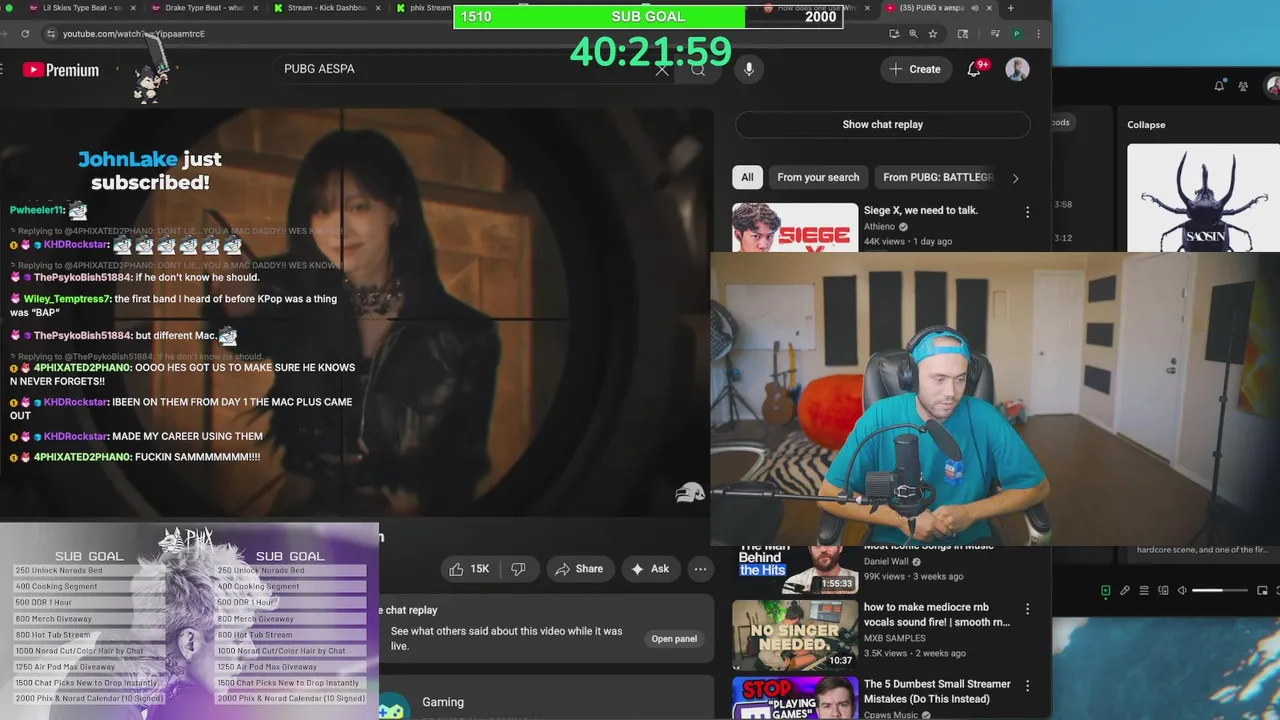Screen dimensions: 1280x720
Task: Open options for Siege X video
Action: [x=1027, y=212]
